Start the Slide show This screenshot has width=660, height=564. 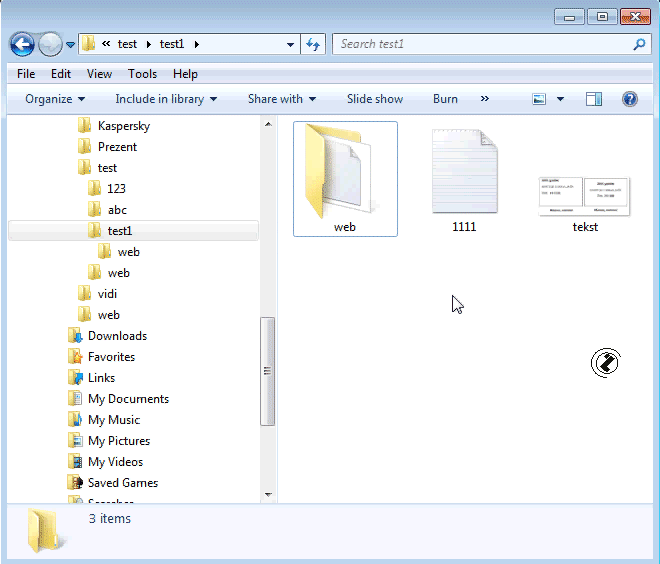[x=375, y=99]
